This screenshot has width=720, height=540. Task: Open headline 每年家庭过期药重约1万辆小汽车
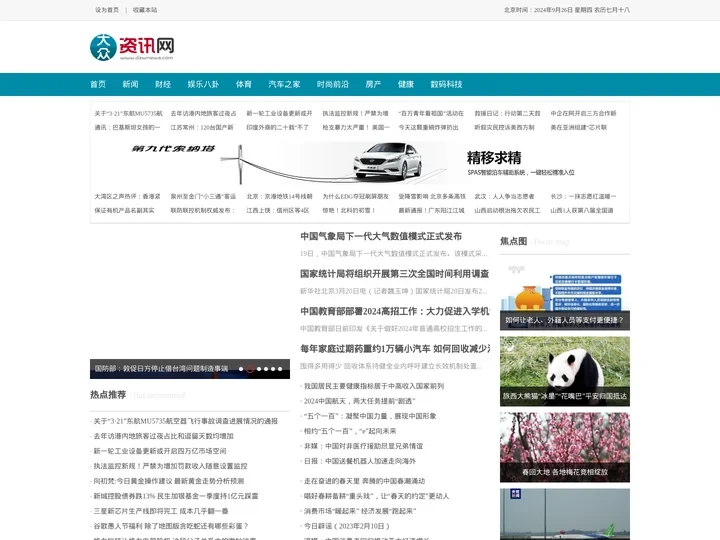coord(394,349)
